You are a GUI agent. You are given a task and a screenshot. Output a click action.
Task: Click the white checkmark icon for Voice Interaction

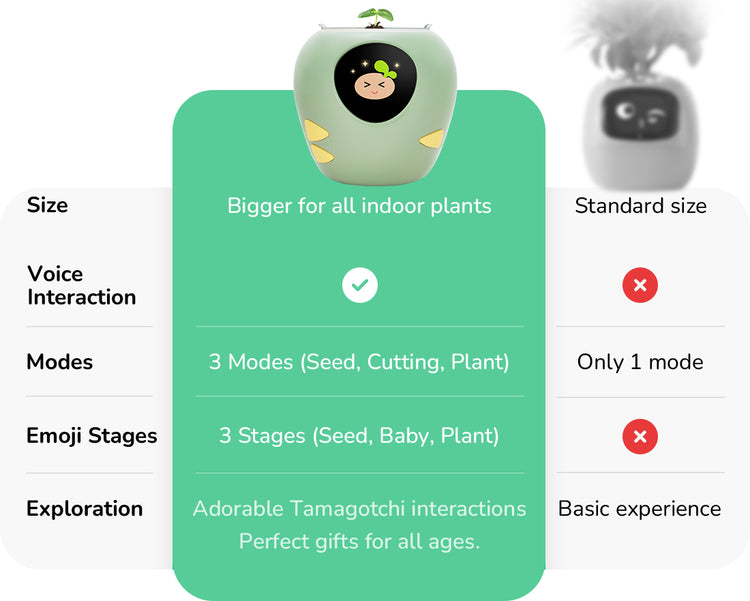click(x=360, y=285)
